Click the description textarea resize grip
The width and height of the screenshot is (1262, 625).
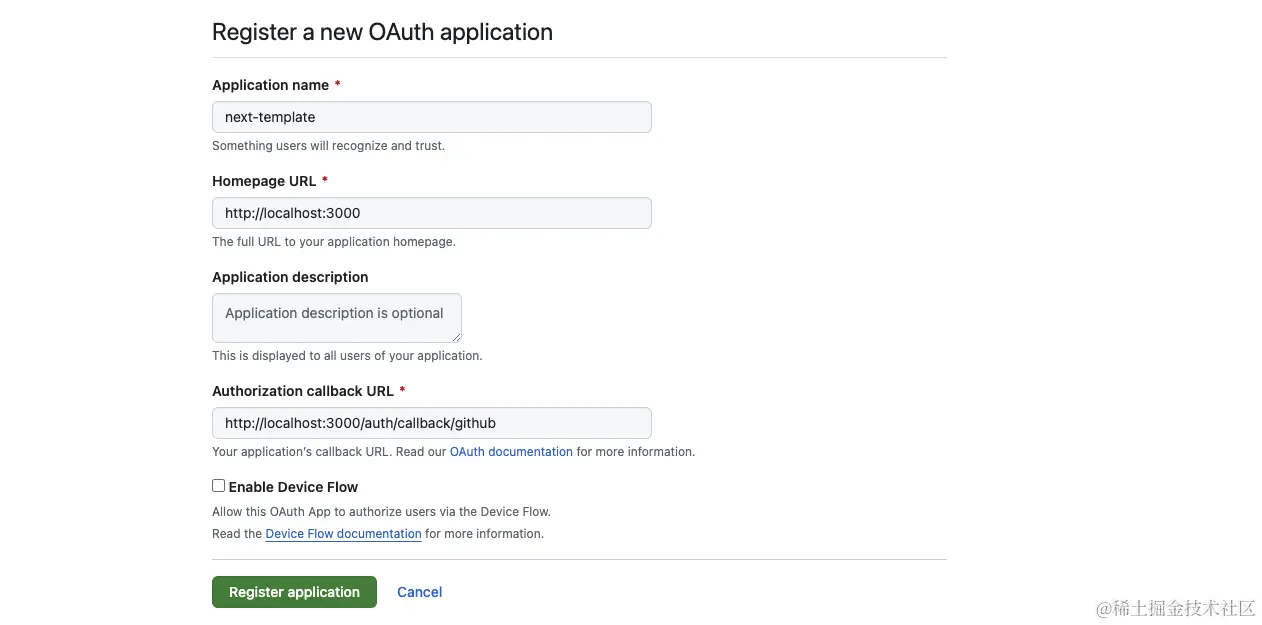coord(457,338)
